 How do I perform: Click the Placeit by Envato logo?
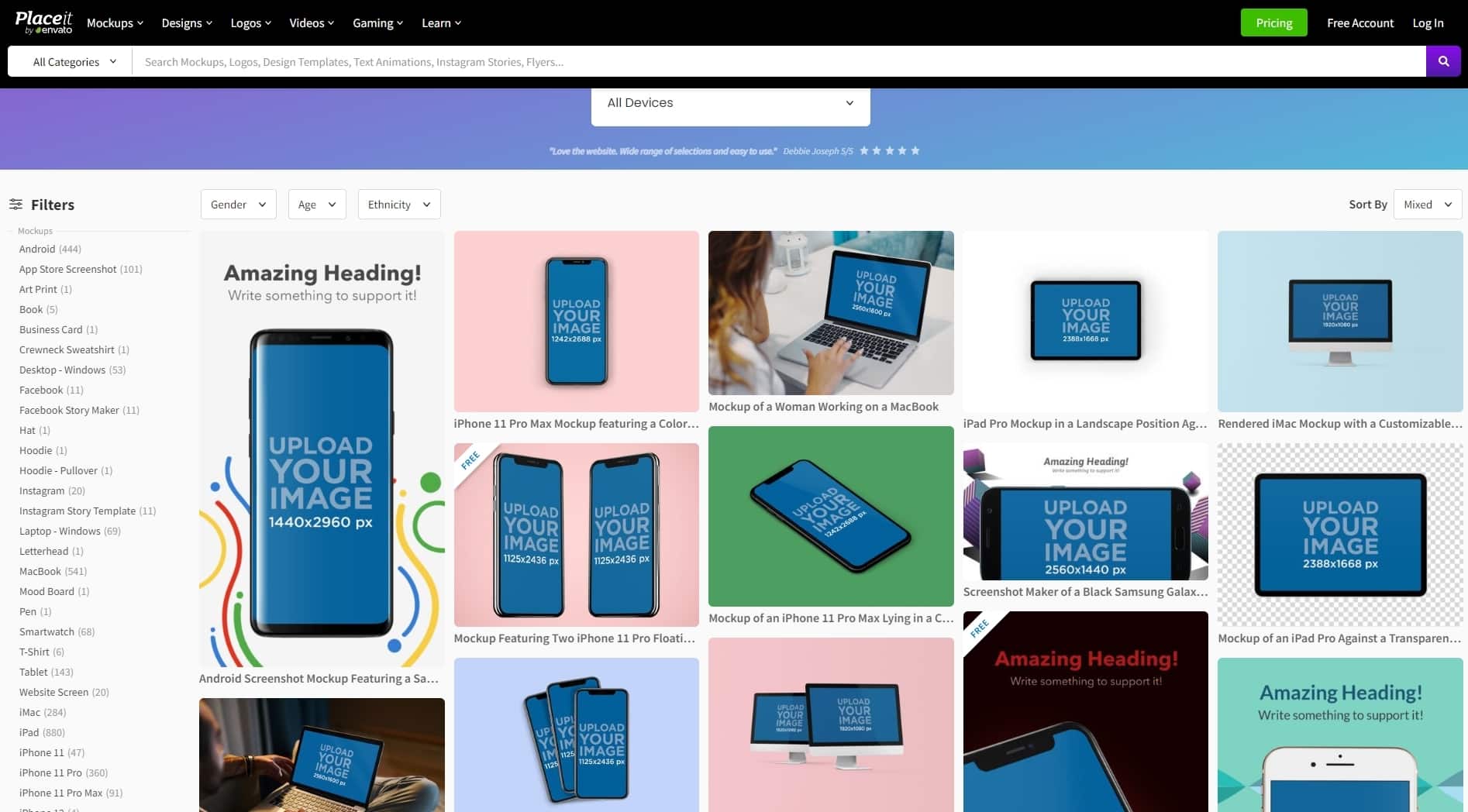pyautogui.click(x=43, y=22)
